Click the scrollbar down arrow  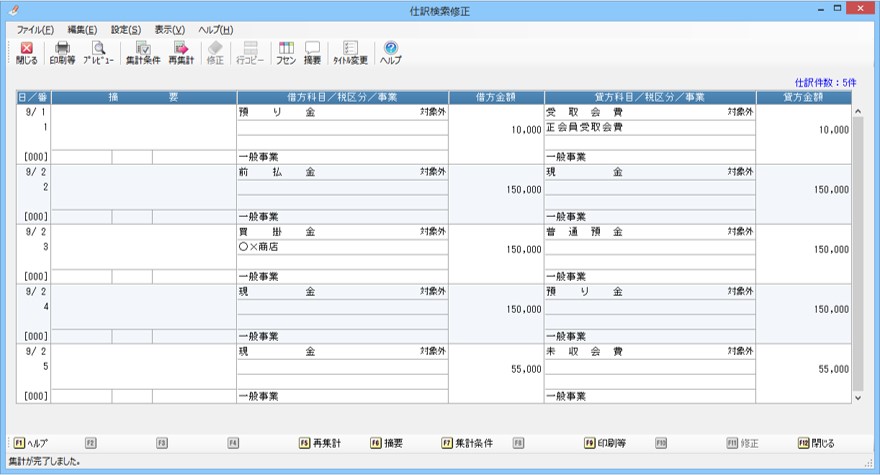856,397
